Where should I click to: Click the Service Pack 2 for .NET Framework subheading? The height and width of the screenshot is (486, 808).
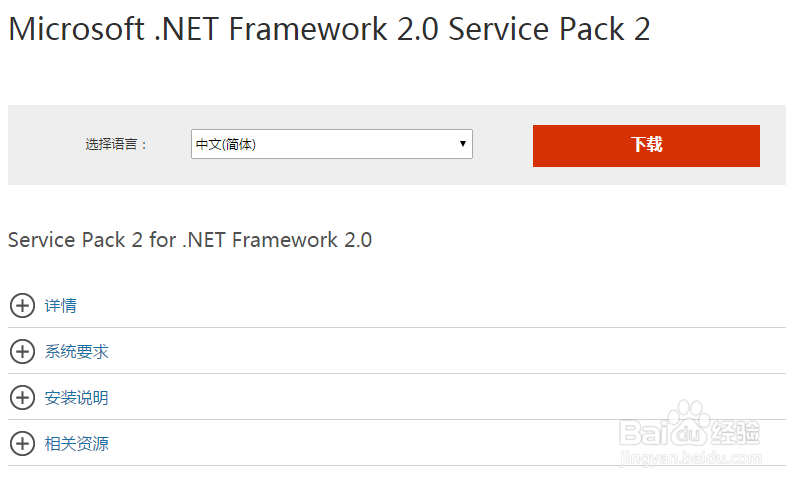click(x=190, y=240)
